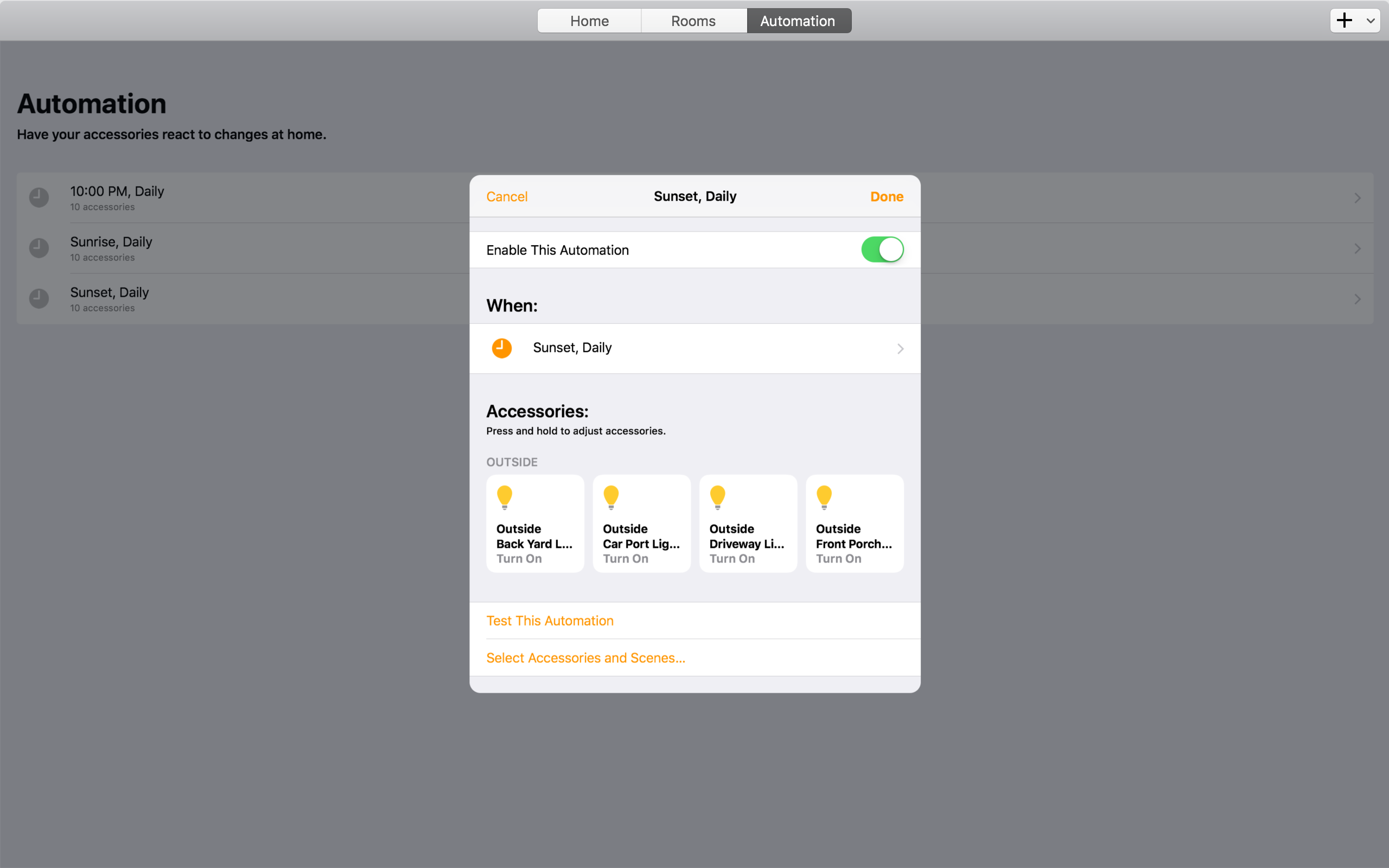Open the dropdown arrow next to the plus button
Viewport: 1389px width, 868px height.
[x=1371, y=20]
